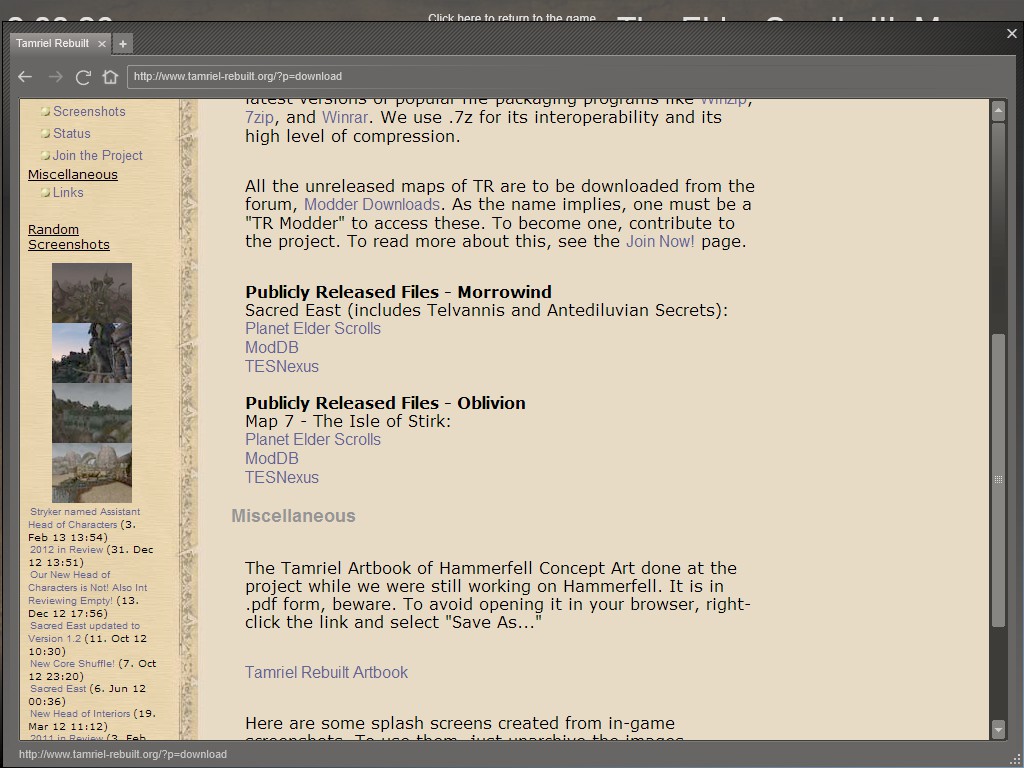Download the Tamriel Rebuilt Artbook

pos(326,673)
